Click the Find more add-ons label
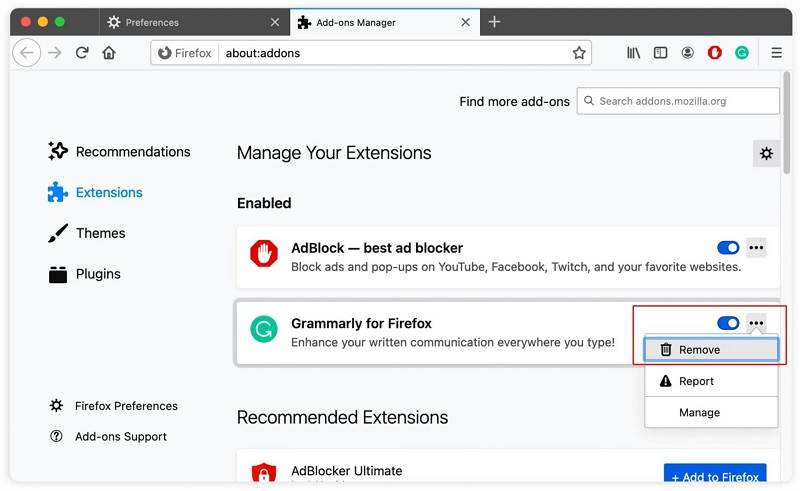This screenshot has height=491, width=800. 514,102
